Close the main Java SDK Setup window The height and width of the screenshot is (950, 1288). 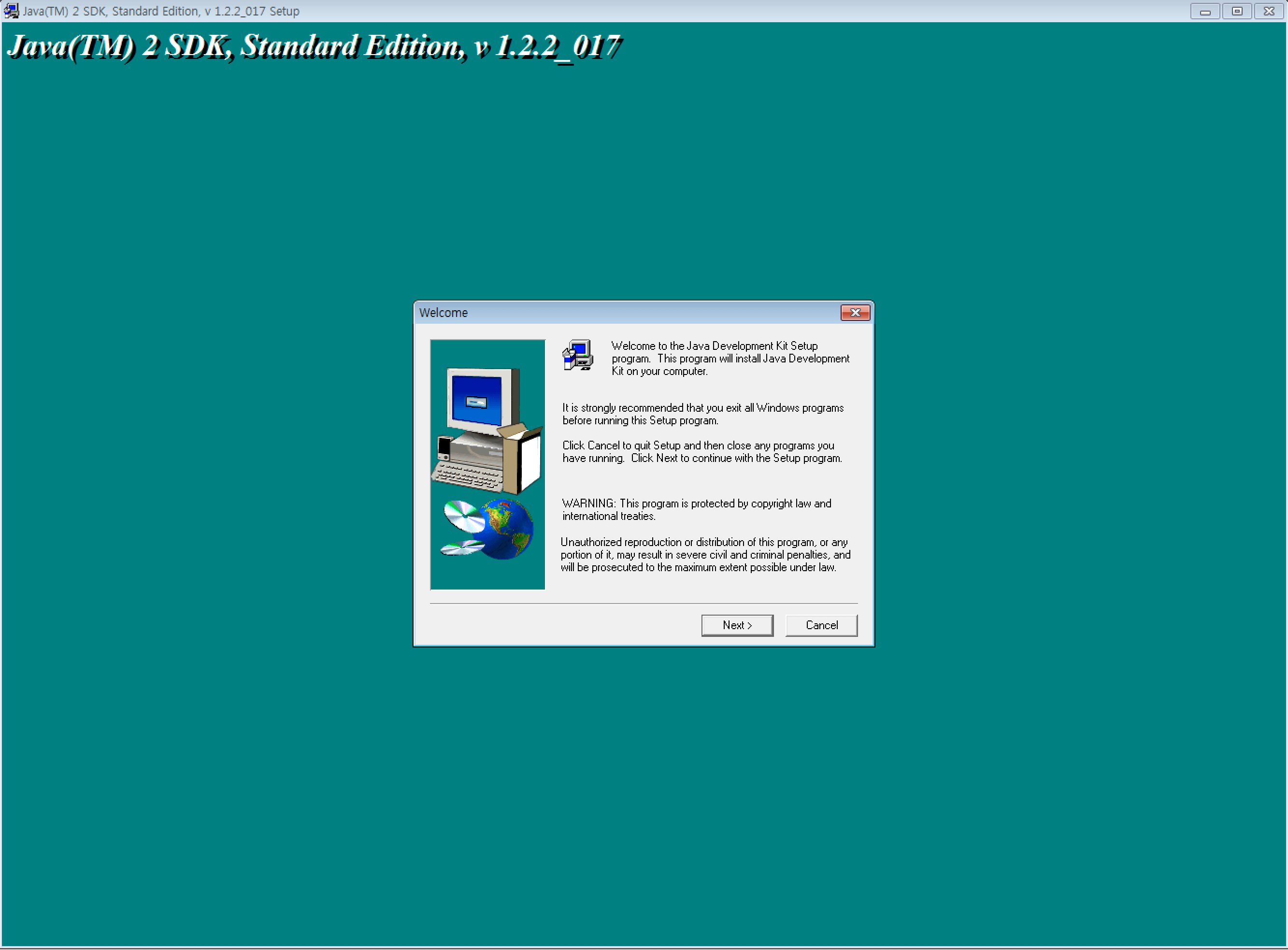(1269, 11)
